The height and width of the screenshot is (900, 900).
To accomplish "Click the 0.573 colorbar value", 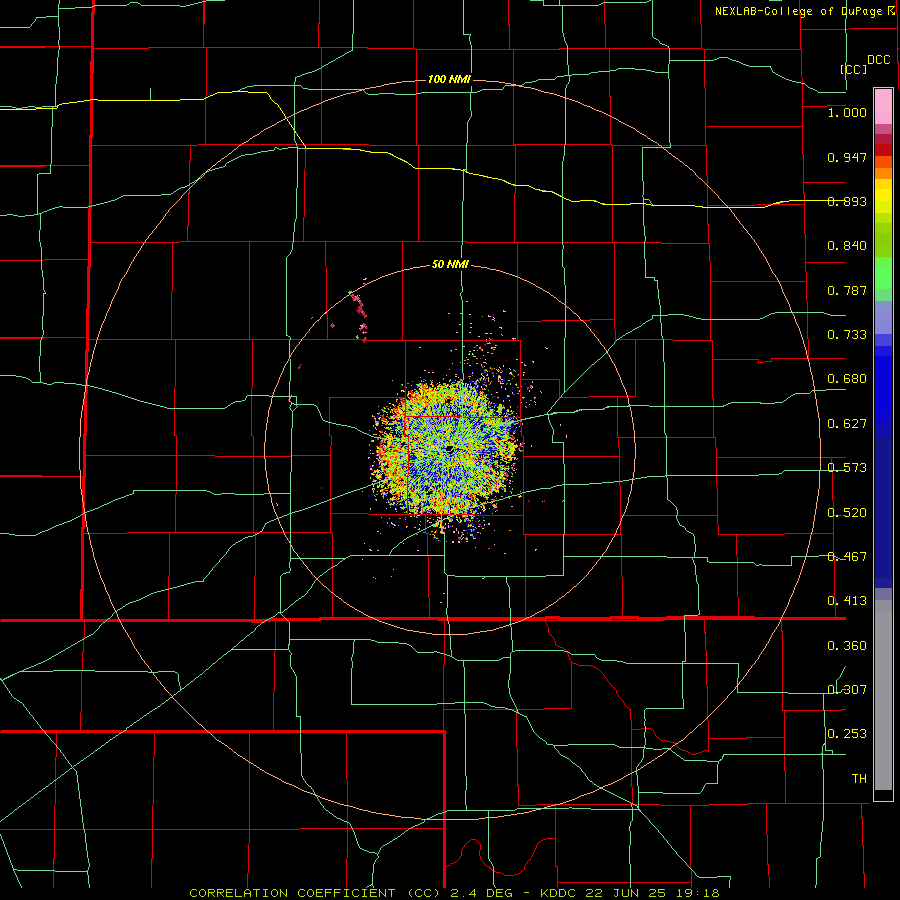I will pyautogui.click(x=847, y=468).
